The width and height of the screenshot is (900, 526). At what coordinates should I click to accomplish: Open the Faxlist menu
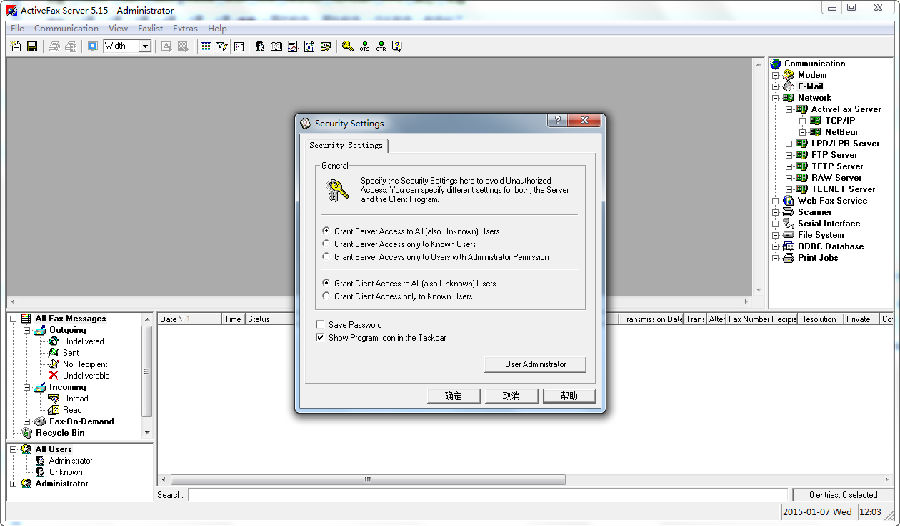click(x=150, y=28)
